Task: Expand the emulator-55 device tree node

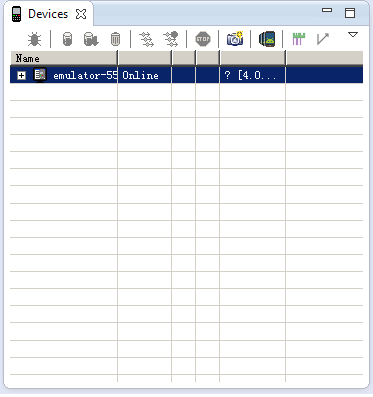Action: coord(21,76)
